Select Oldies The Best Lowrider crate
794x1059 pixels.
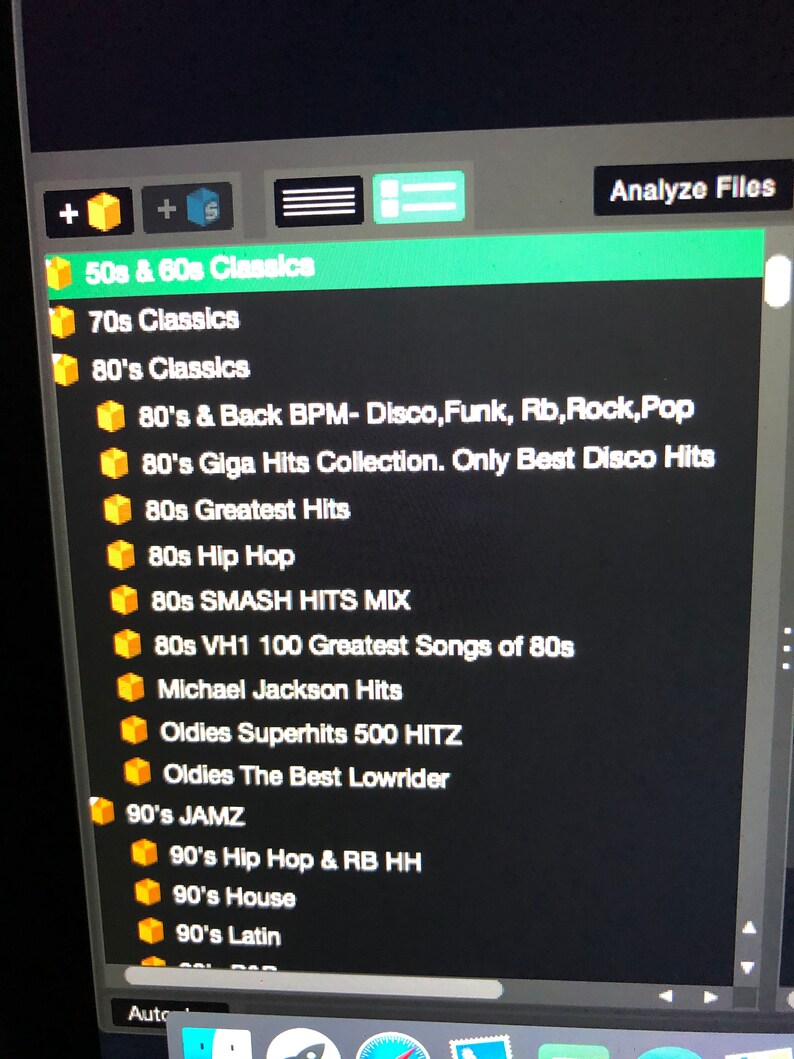306,776
